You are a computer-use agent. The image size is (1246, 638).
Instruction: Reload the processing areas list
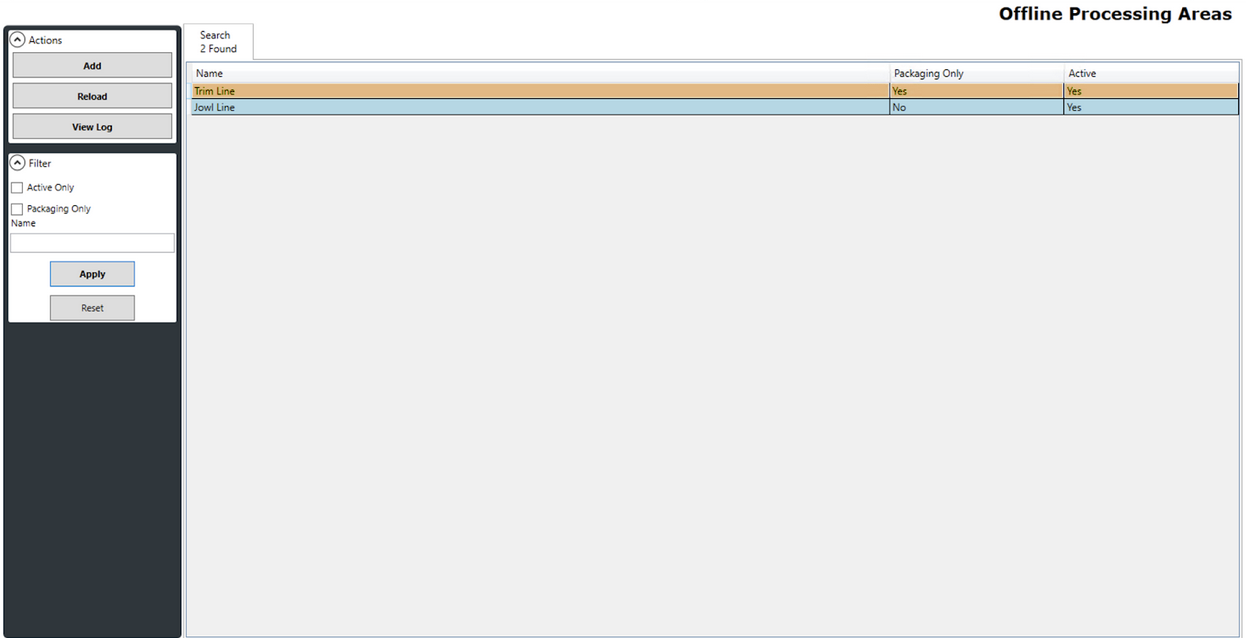(92, 96)
